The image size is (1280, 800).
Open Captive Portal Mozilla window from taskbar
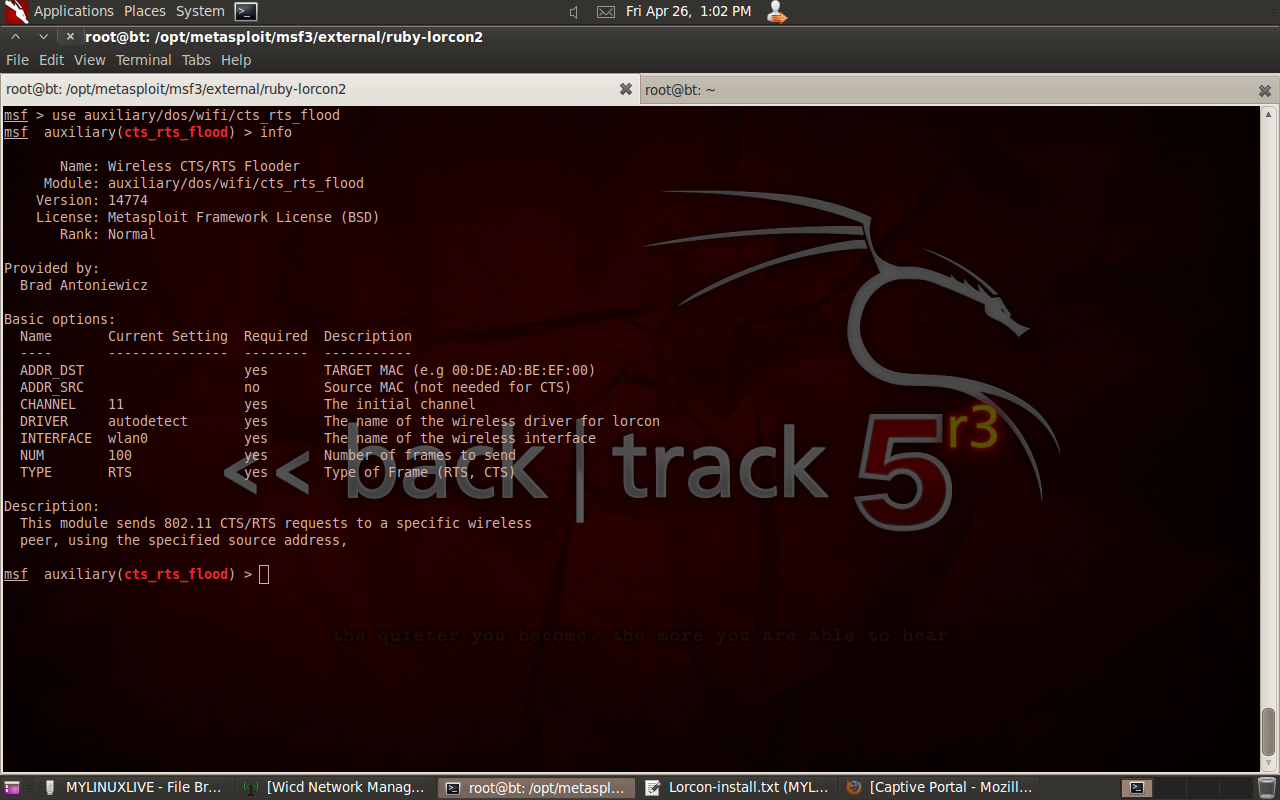click(938, 788)
